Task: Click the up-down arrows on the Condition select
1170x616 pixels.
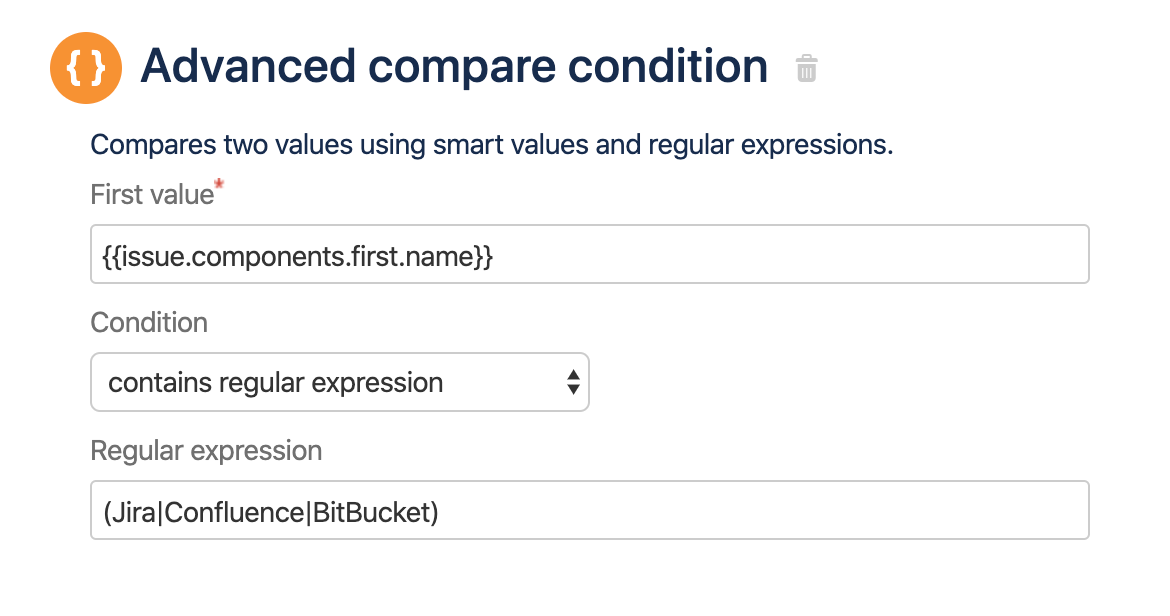Action: pos(572,382)
